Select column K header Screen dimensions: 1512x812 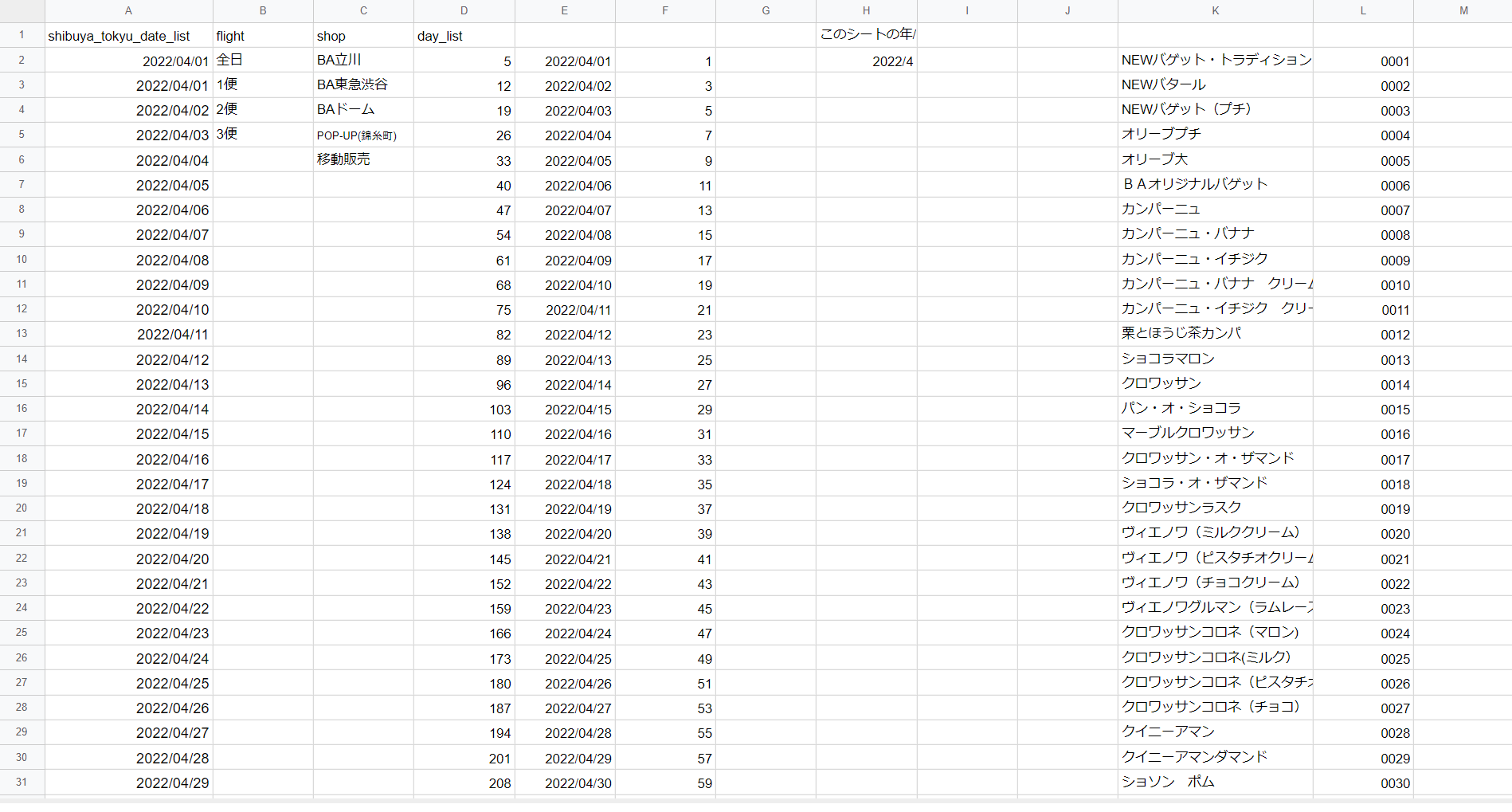pyautogui.click(x=1215, y=10)
